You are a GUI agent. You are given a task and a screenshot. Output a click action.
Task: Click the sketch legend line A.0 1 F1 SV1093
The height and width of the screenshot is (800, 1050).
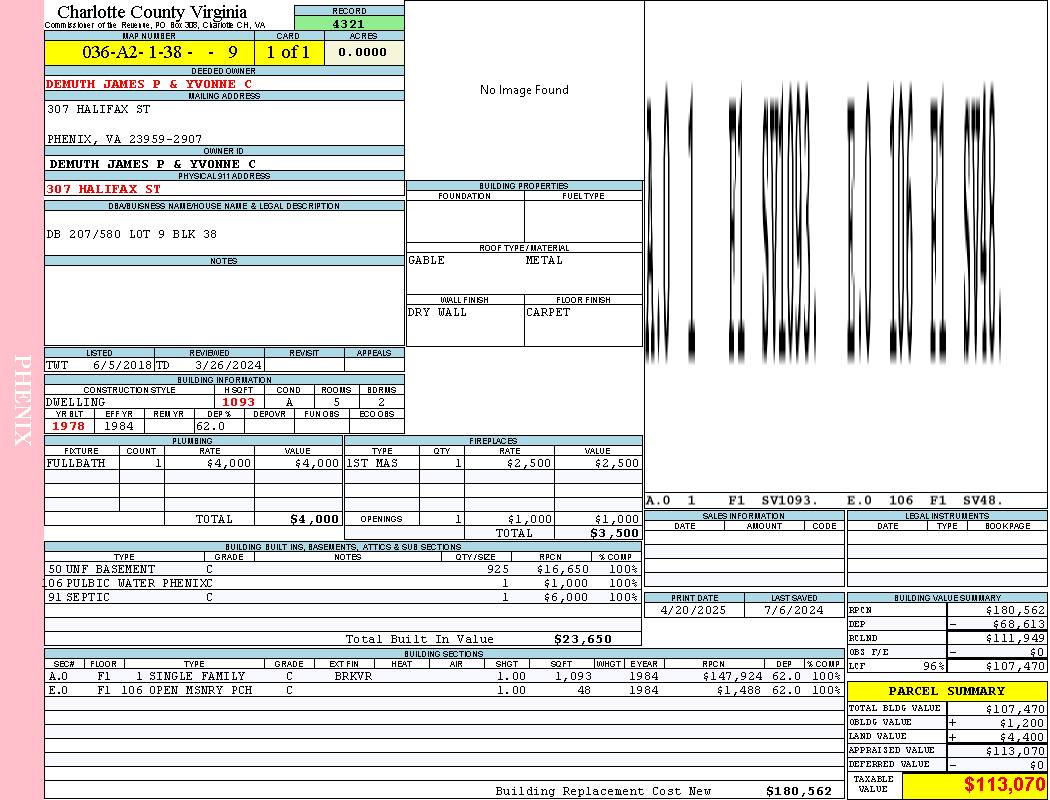coord(732,500)
